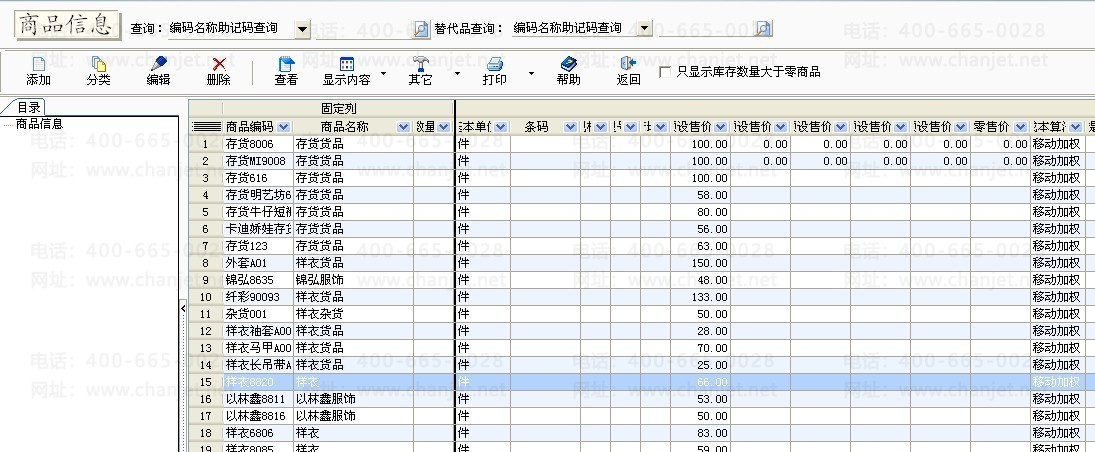Switch to the 目录 tab

point(27,107)
